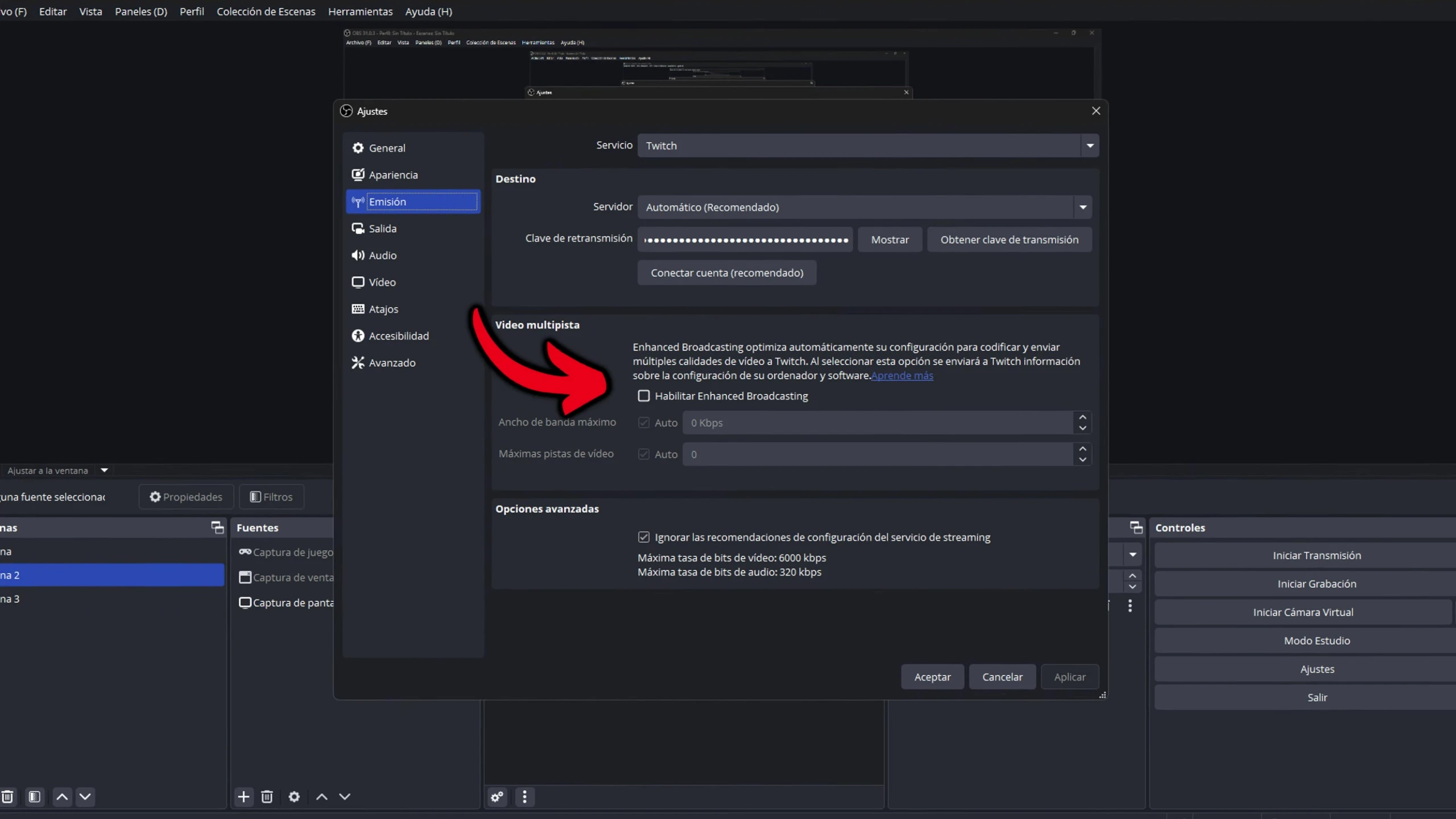
Task: Select Captura de ventana source
Action: click(286, 577)
